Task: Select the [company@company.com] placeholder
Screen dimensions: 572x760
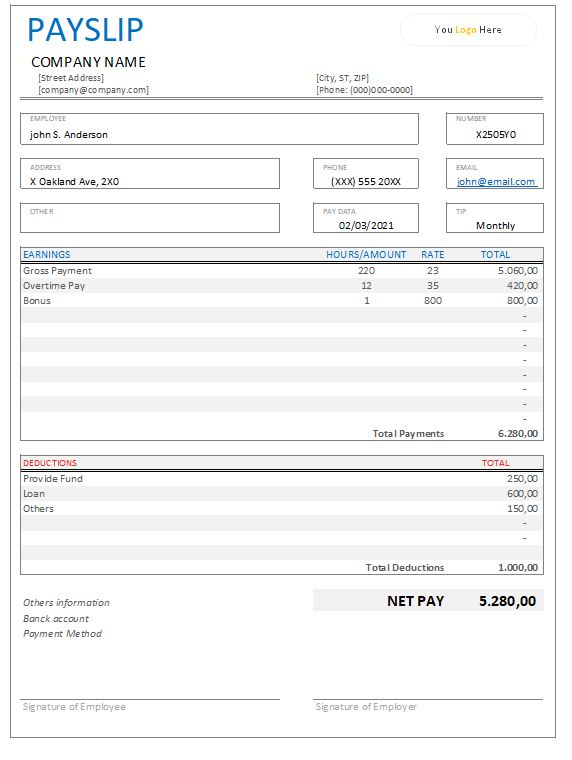Action: [x=94, y=90]
